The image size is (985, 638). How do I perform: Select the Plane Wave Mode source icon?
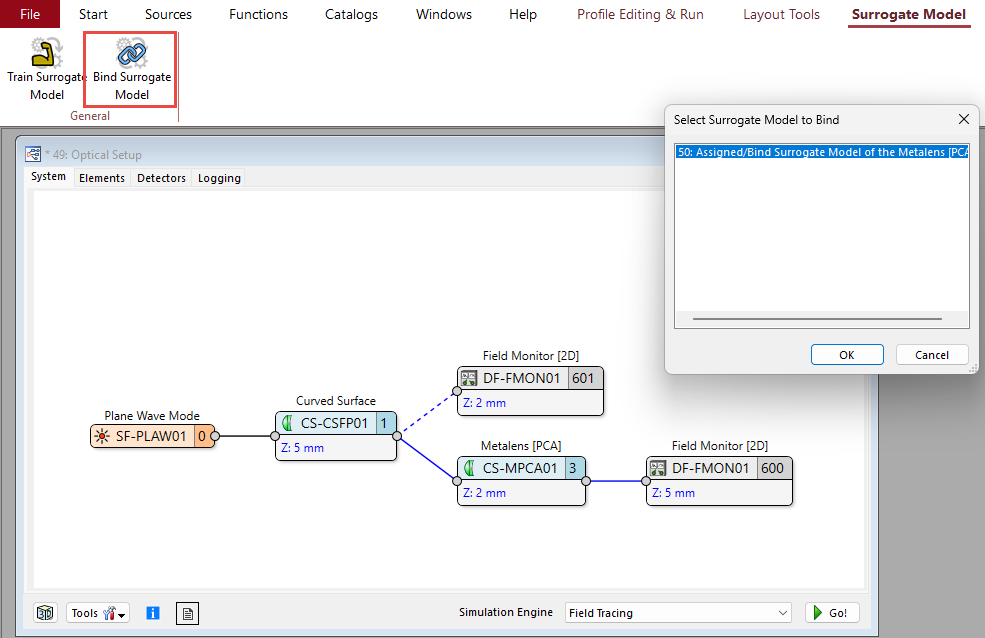point(101,436)
